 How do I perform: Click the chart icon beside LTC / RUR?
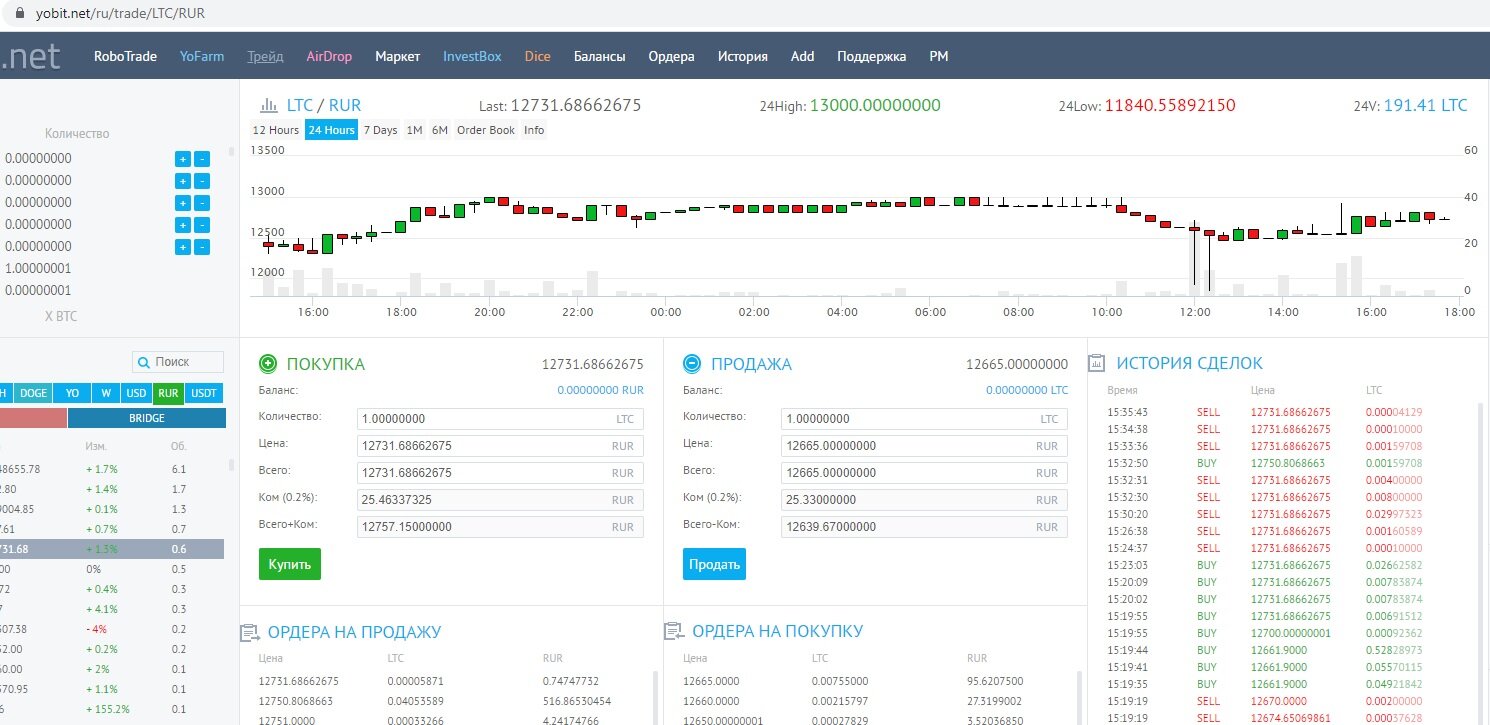(268, 105)
